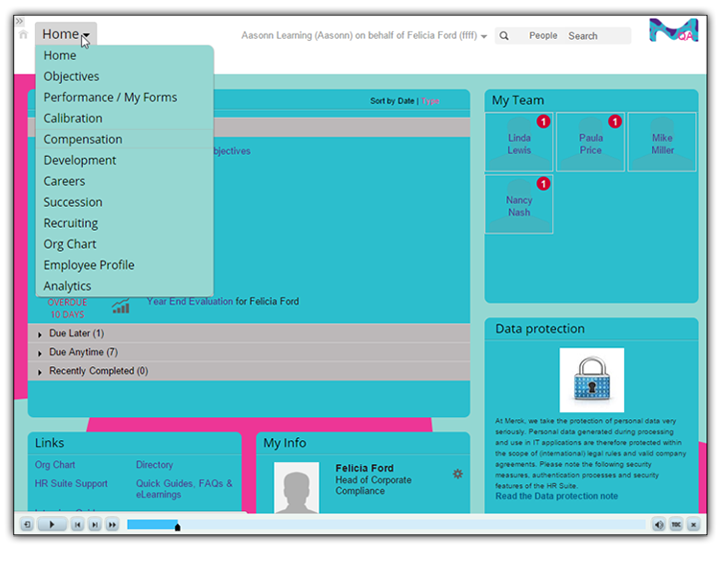Click the fast-forward button in playback bar

[112, 524]
